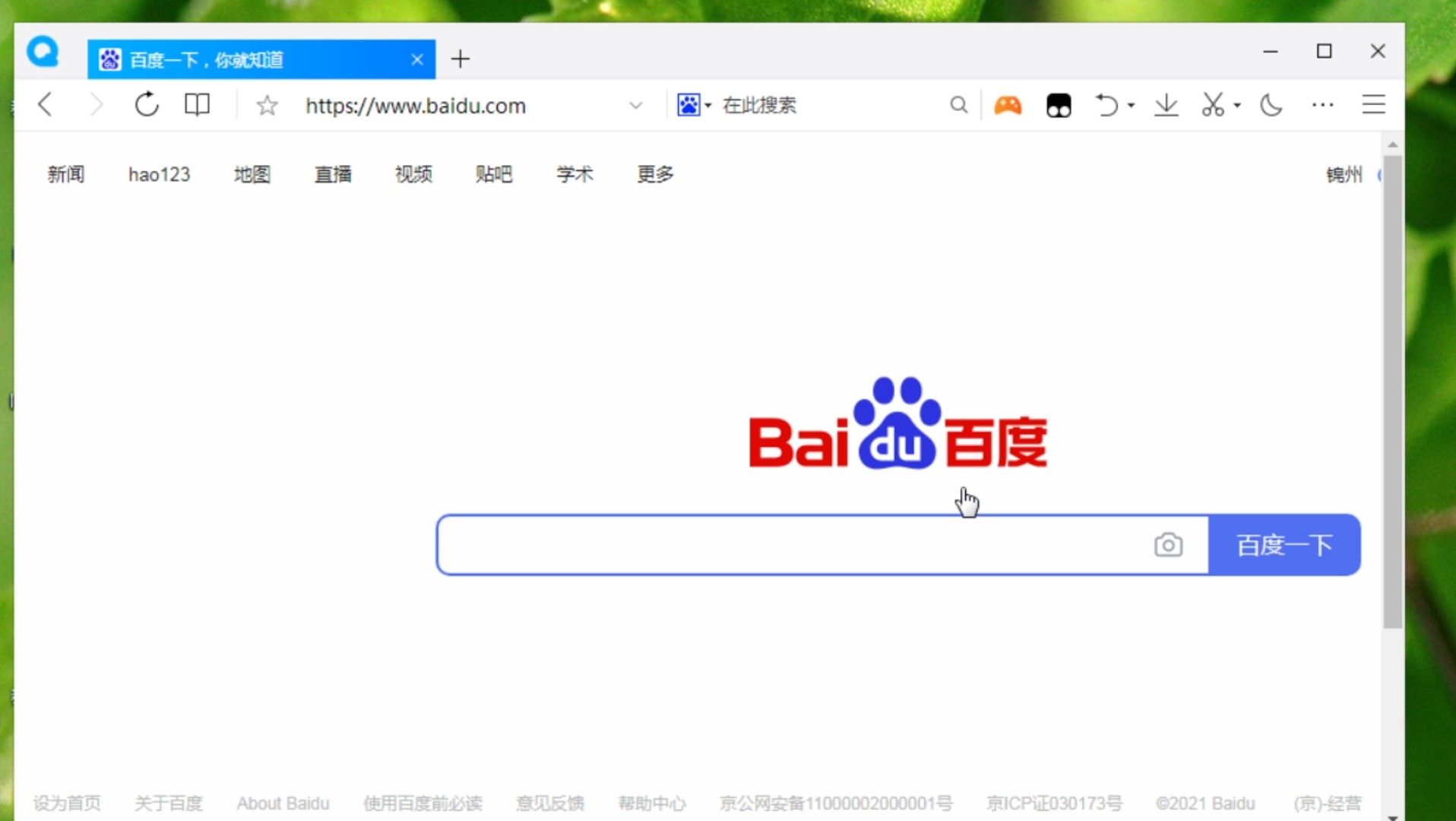Go back to previous page
This screenshot has width=1456, height=821.
point(46,104)
